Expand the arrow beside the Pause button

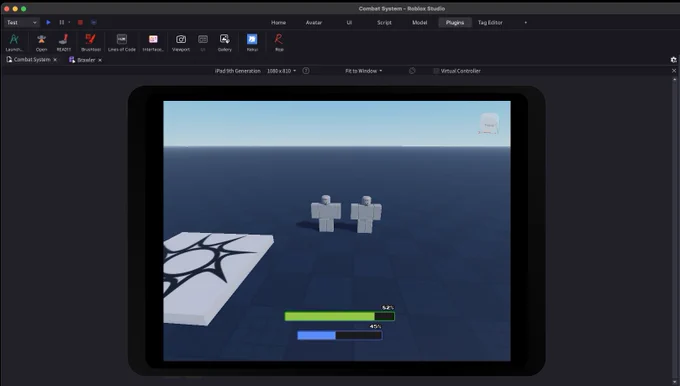[69, 22]
